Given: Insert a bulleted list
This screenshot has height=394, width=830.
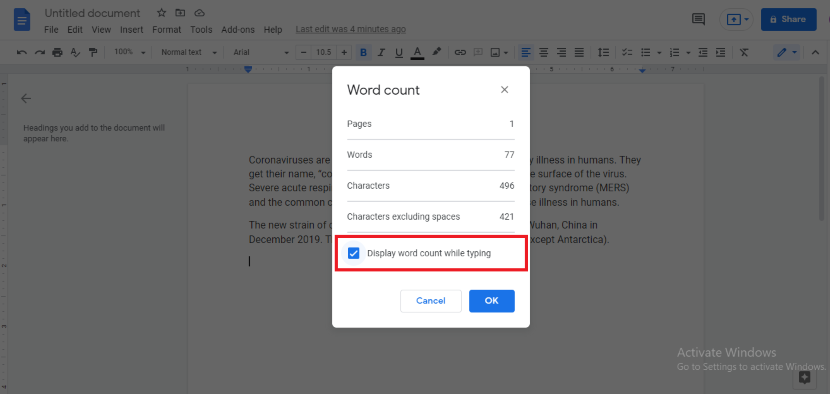Looking at the screenshot, I should [x=646, y=52].
